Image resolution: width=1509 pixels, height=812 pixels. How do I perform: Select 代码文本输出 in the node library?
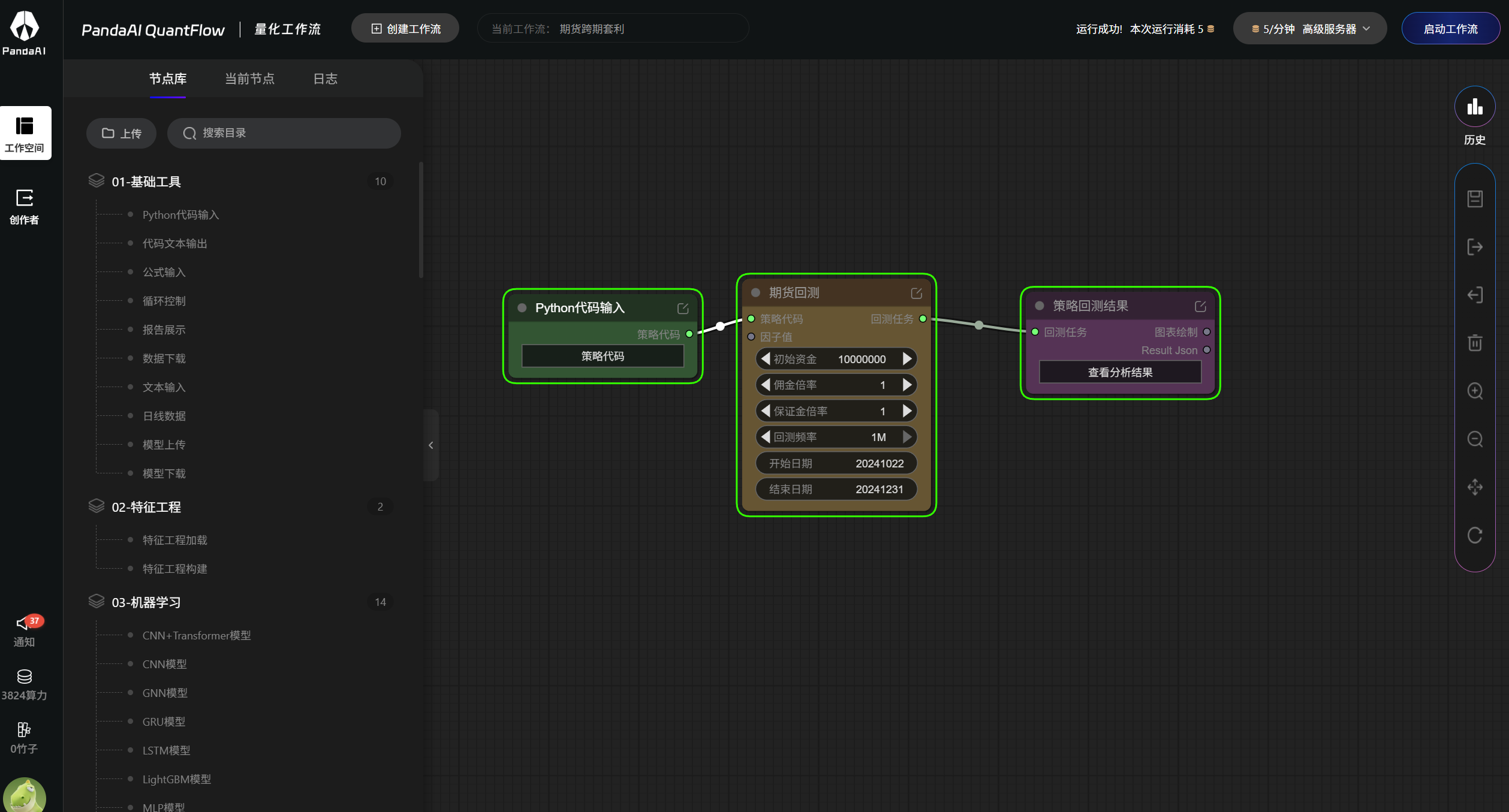pyautogui.click(x=175, y=243)
